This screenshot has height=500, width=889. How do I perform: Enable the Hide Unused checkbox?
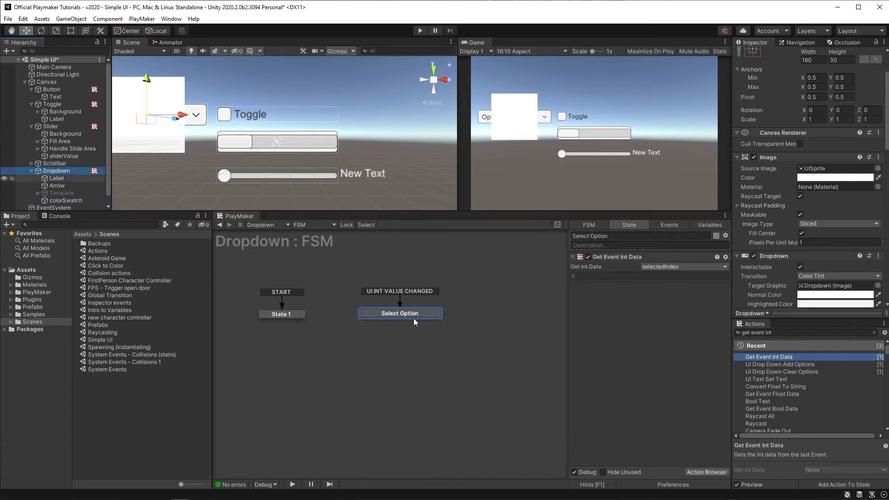(603, 472)
